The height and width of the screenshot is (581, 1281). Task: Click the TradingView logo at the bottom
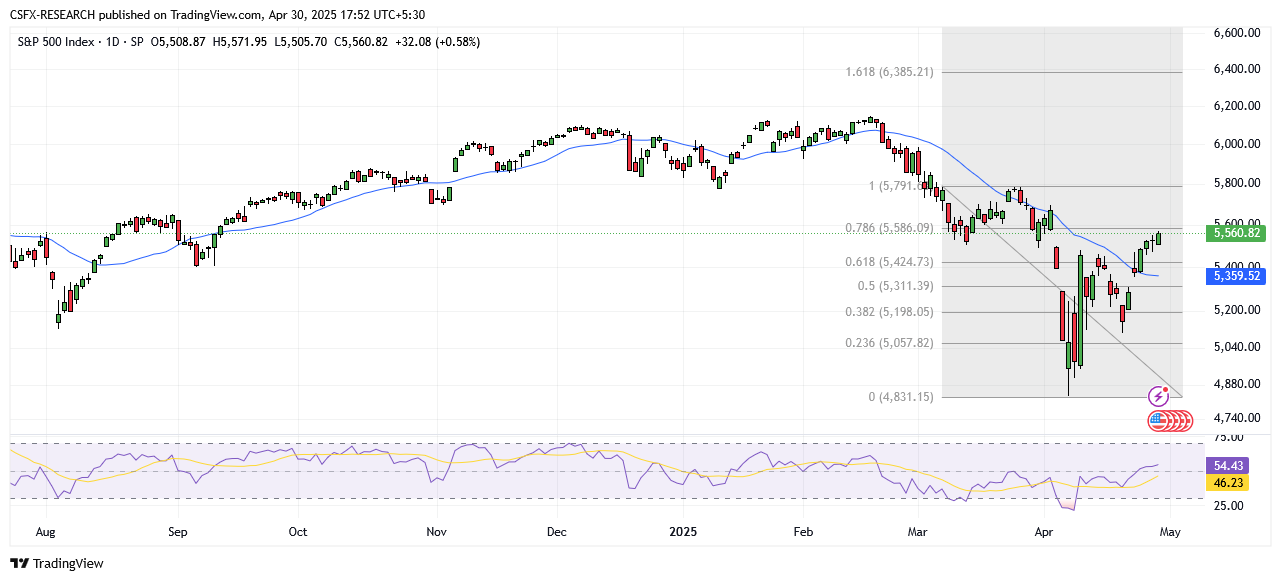coord(57,564)
